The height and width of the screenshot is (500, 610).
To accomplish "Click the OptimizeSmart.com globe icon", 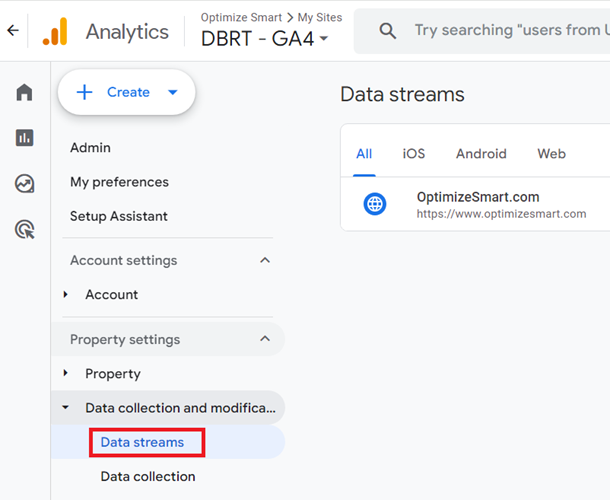I will [x=375, y=204].
